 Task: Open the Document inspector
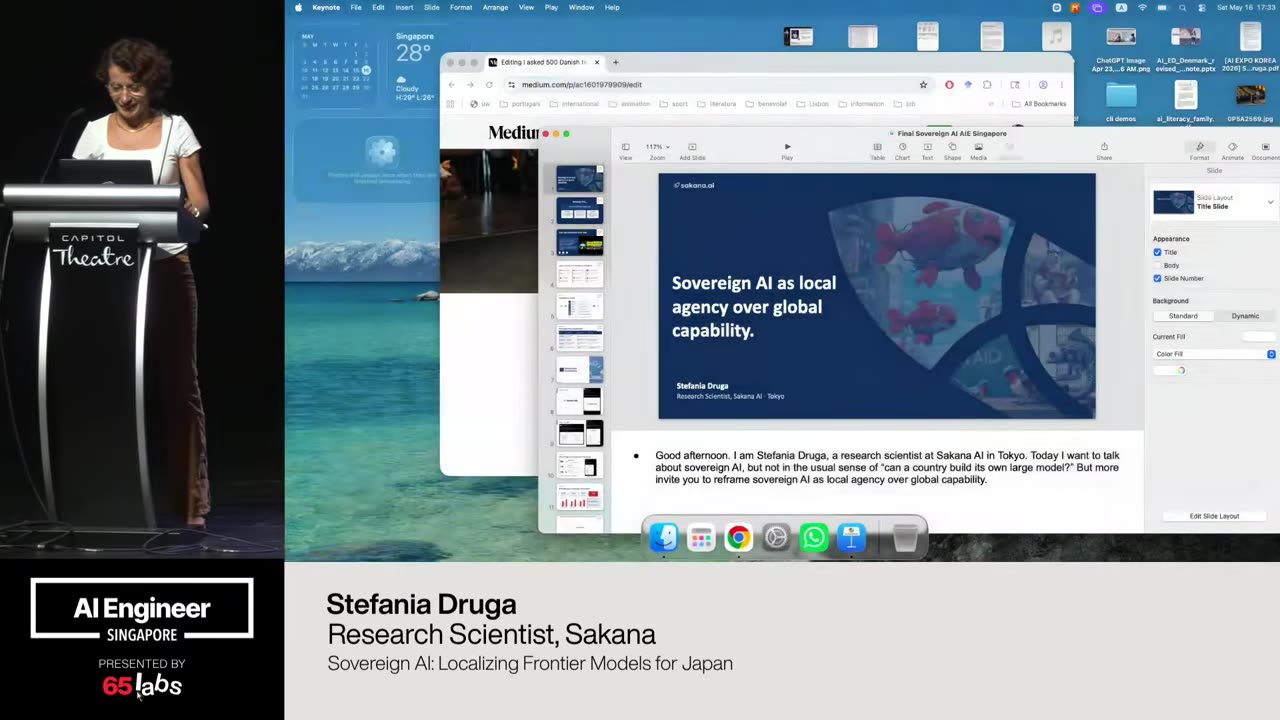1265,150
